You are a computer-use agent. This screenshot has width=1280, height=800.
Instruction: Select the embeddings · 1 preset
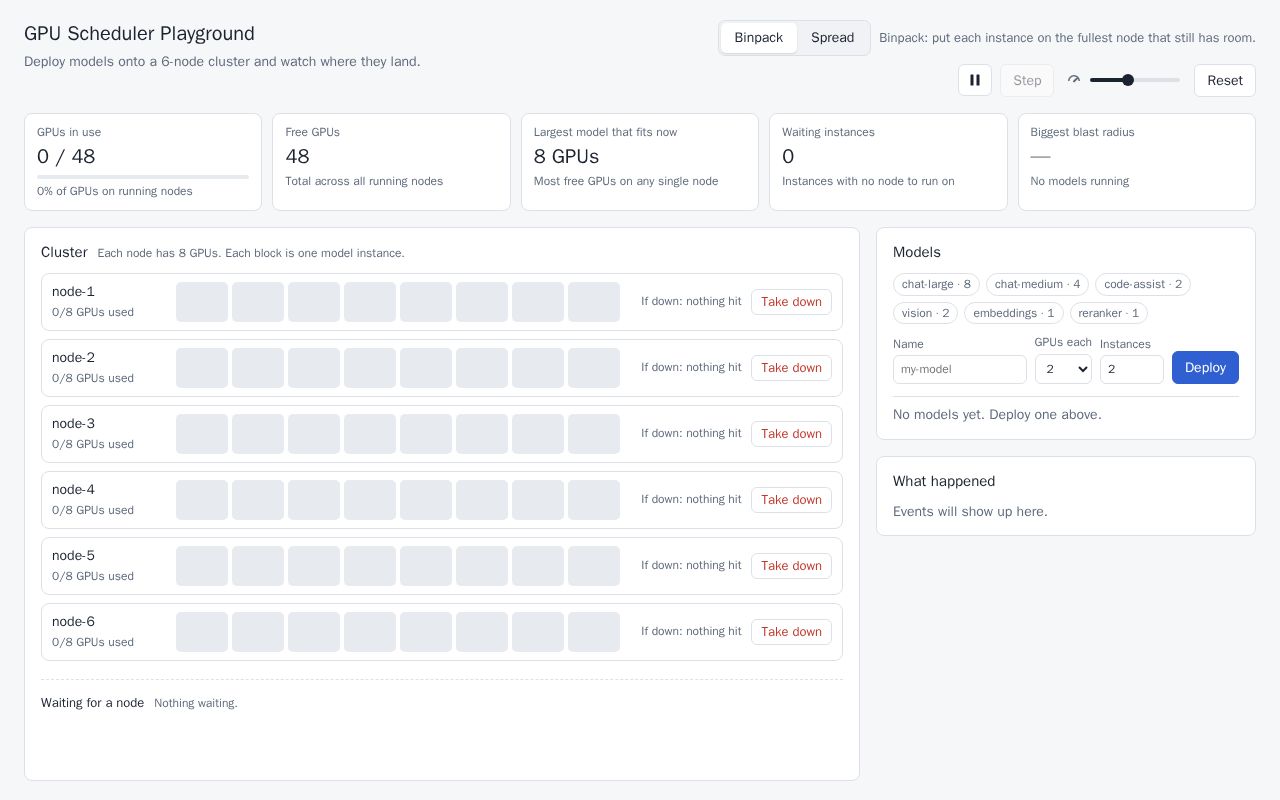(x=1013, y=313)
